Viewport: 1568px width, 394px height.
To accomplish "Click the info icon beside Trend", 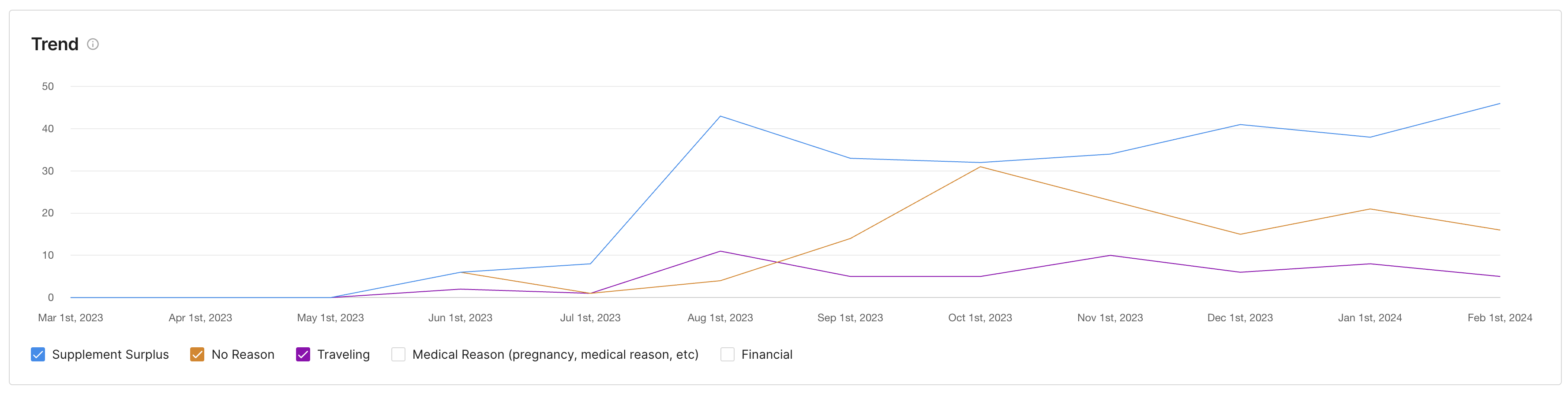I will coord(93,45).
